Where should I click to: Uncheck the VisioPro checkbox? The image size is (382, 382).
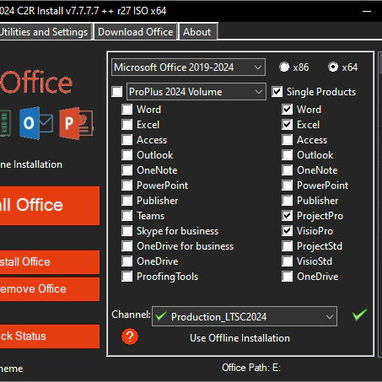[x=287, y=231]
